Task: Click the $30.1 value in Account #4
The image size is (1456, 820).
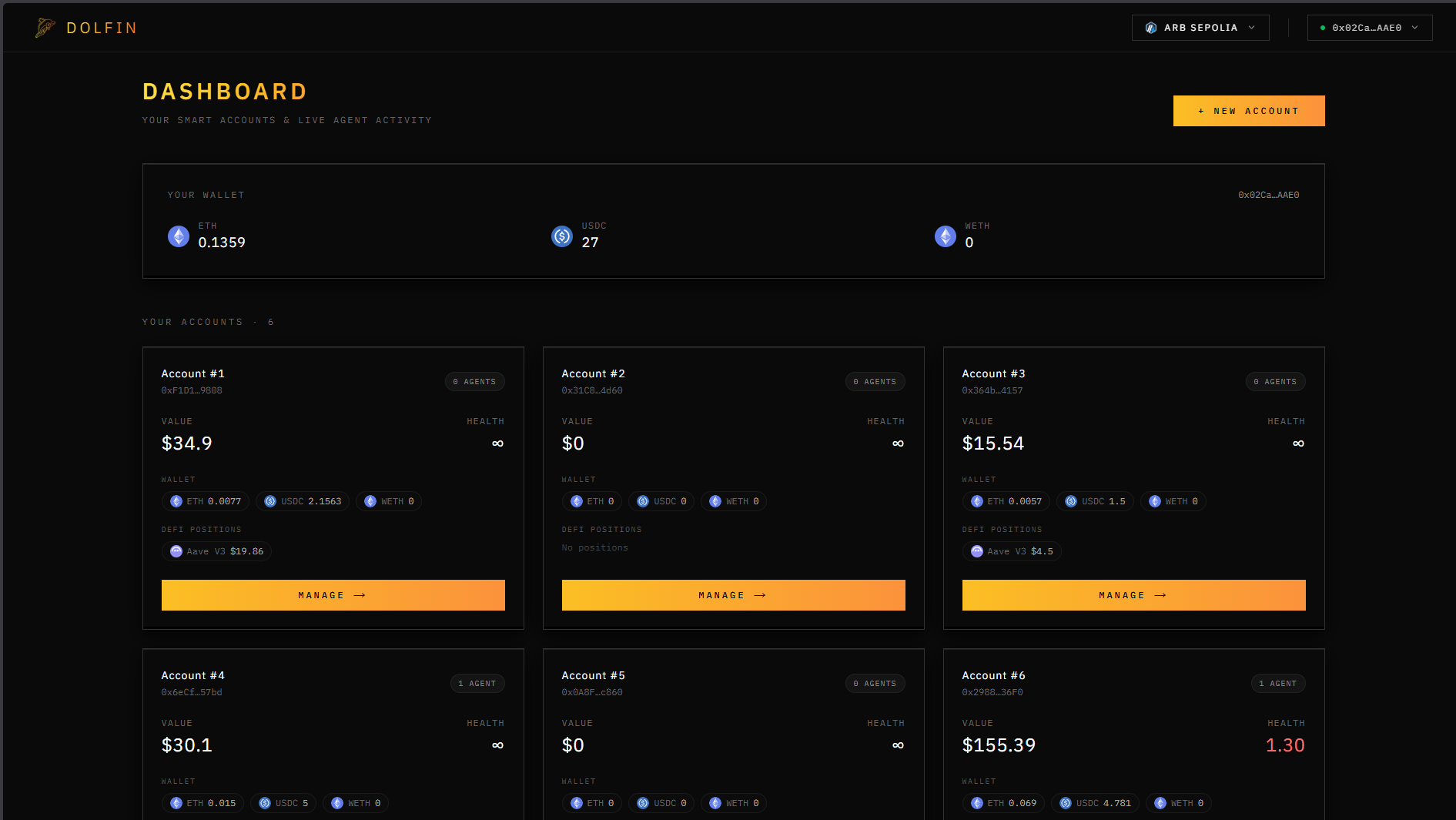Action: (x=187, y=745)
